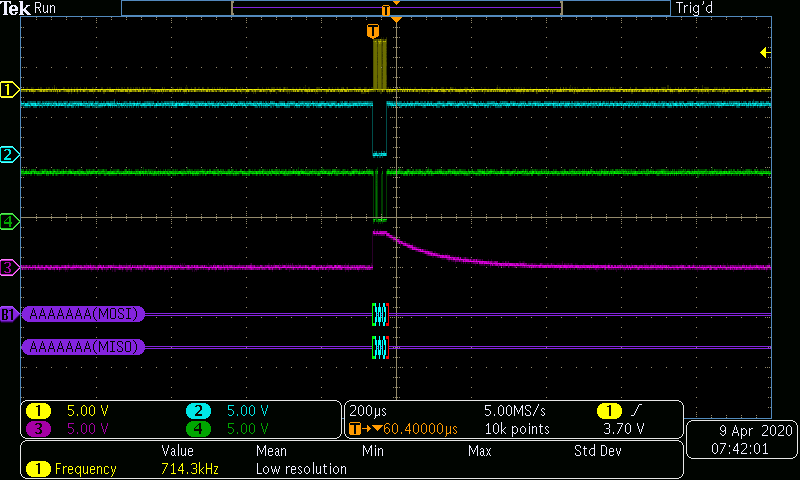Click the Run acquisition status

pos(45,8)
